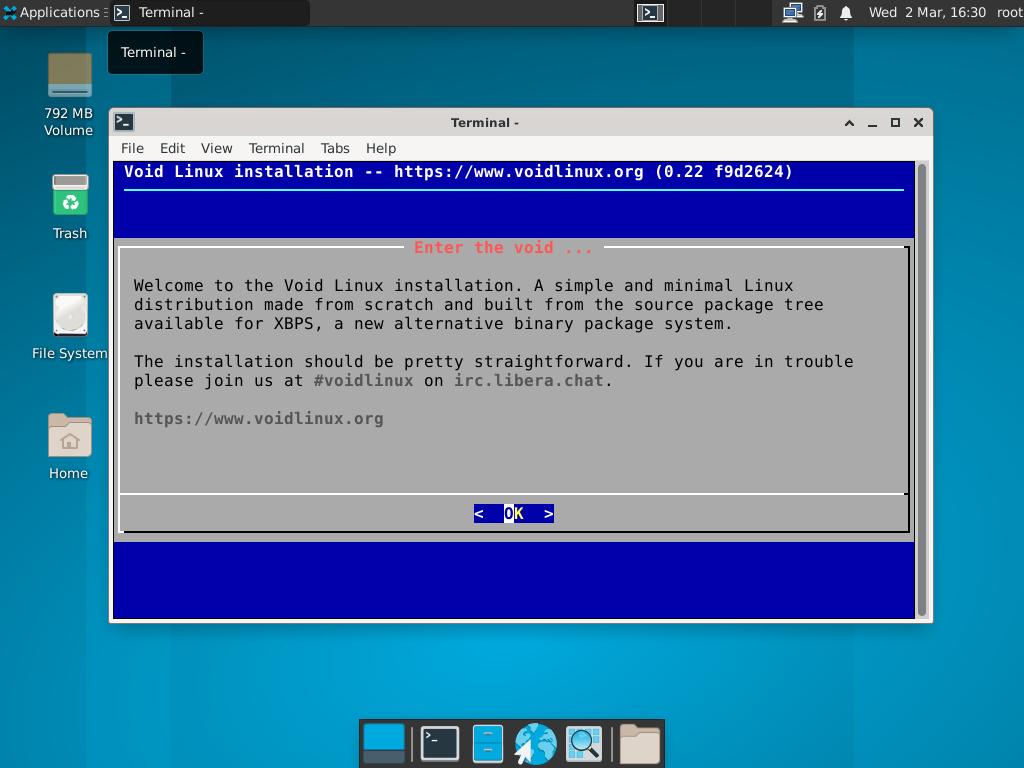This screenshot has width=1024, height=768.
Task: Minimize the Terminal window
Action: click(872, 123)
